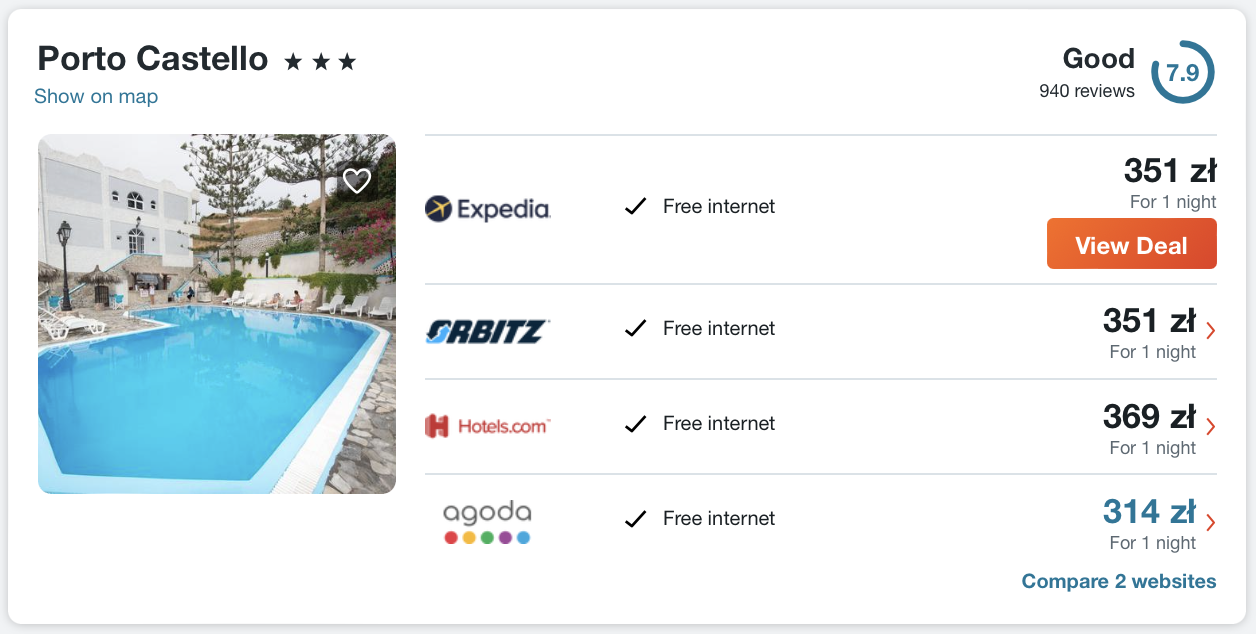1256x634 pixels.
Task: Open Agoda deal via red chevron arrow
Action: pyautogui.click(x=1211, y=522)
